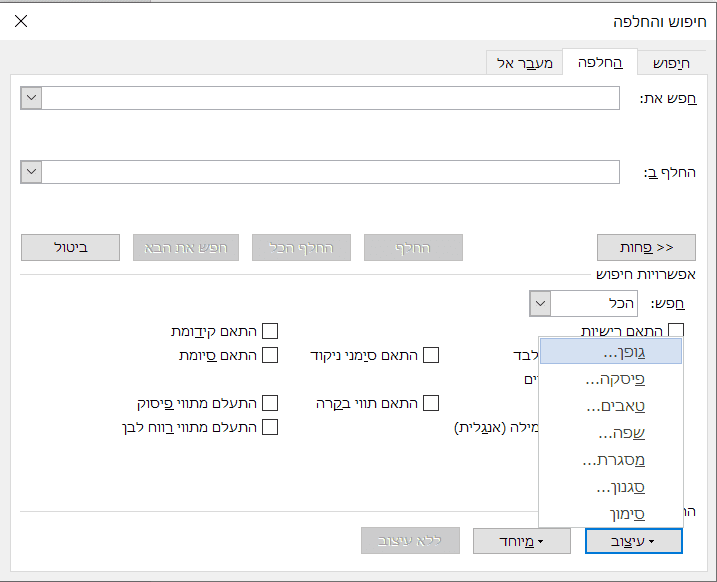Select גופן (Font) from format menu
Viewport: 717px width, 582px height.
click(611, 353)
